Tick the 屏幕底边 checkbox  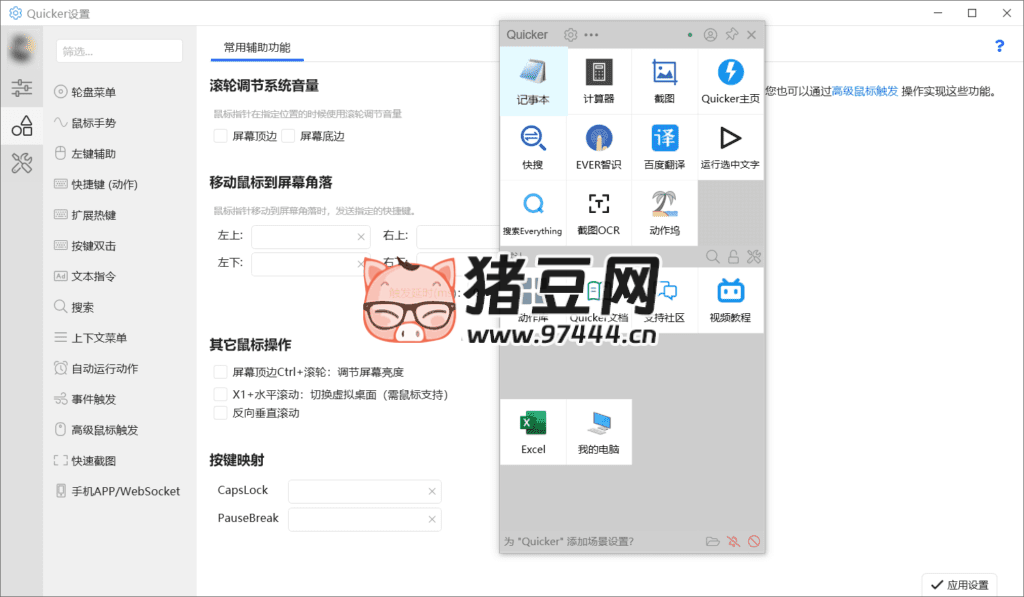pos(289,136)
